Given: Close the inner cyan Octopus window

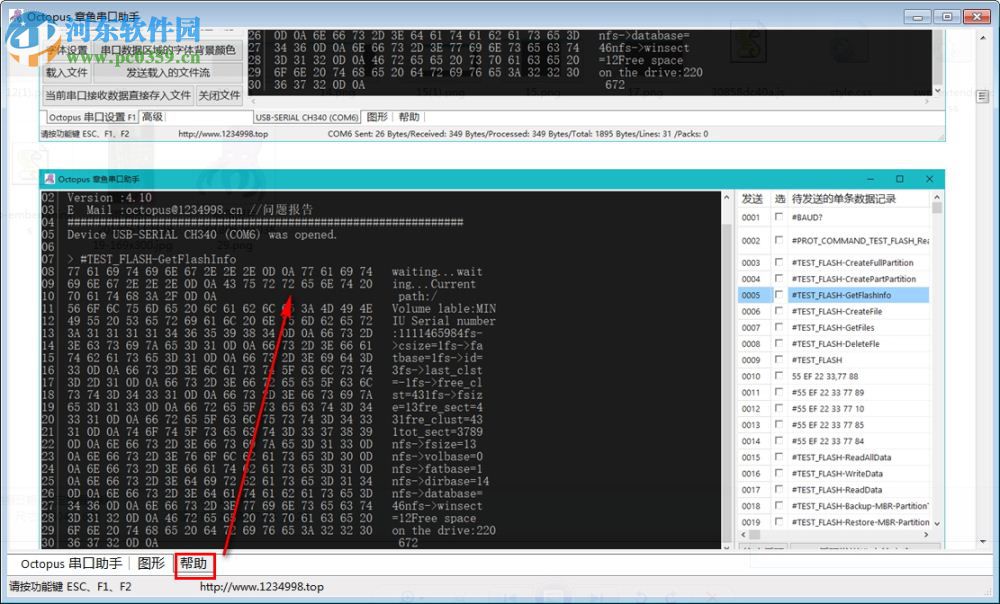Looking at the screenshot, I should click(x=929, y=179).
